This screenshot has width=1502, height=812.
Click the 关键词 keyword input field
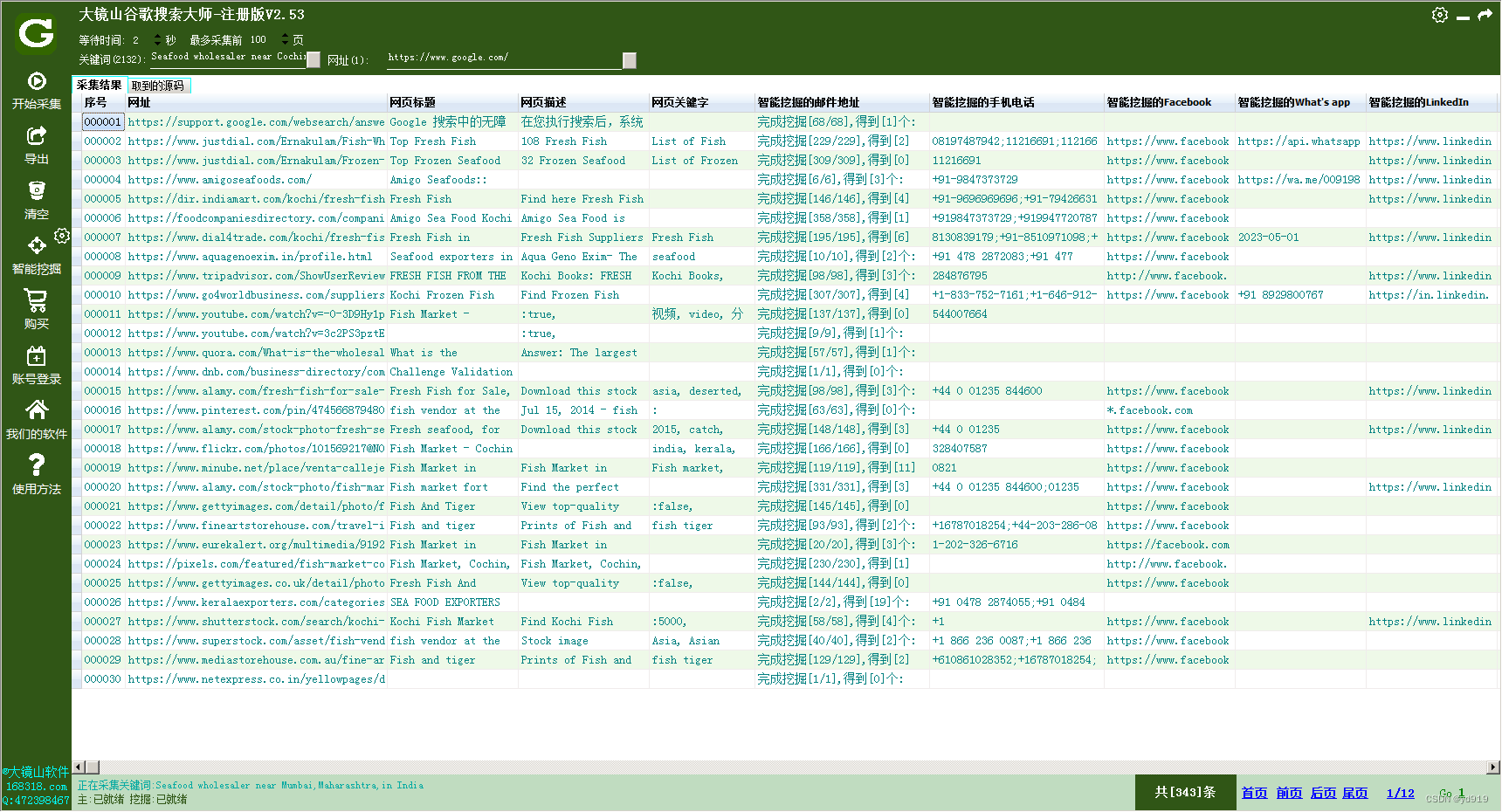coord(228,57)
